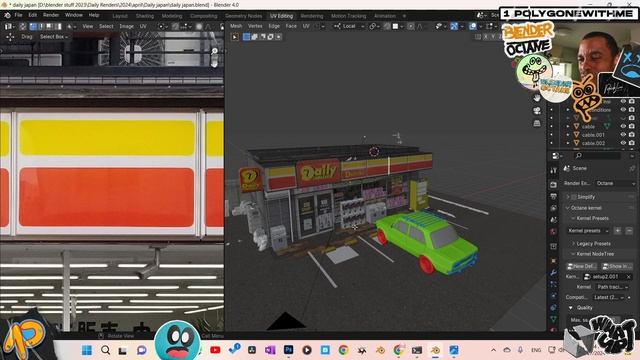Open the Window menu
Image resolution: width=640 pixels, height=360 pixels.
(74, 15)
